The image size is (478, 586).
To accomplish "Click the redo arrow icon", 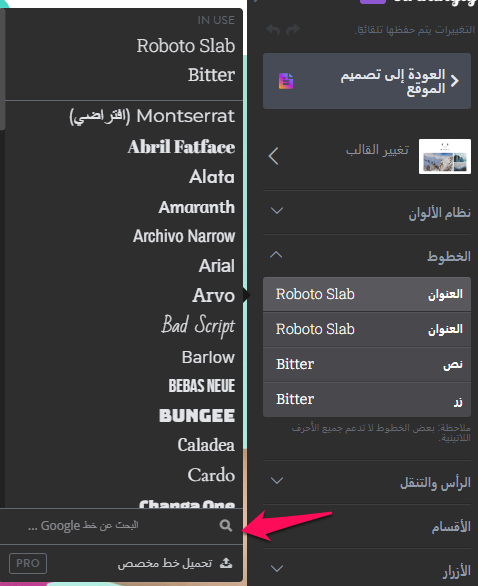I will pos(293,30).
